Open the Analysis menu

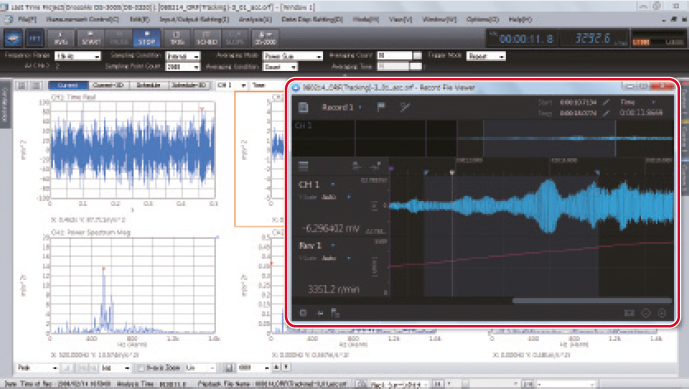coord(255,19)
